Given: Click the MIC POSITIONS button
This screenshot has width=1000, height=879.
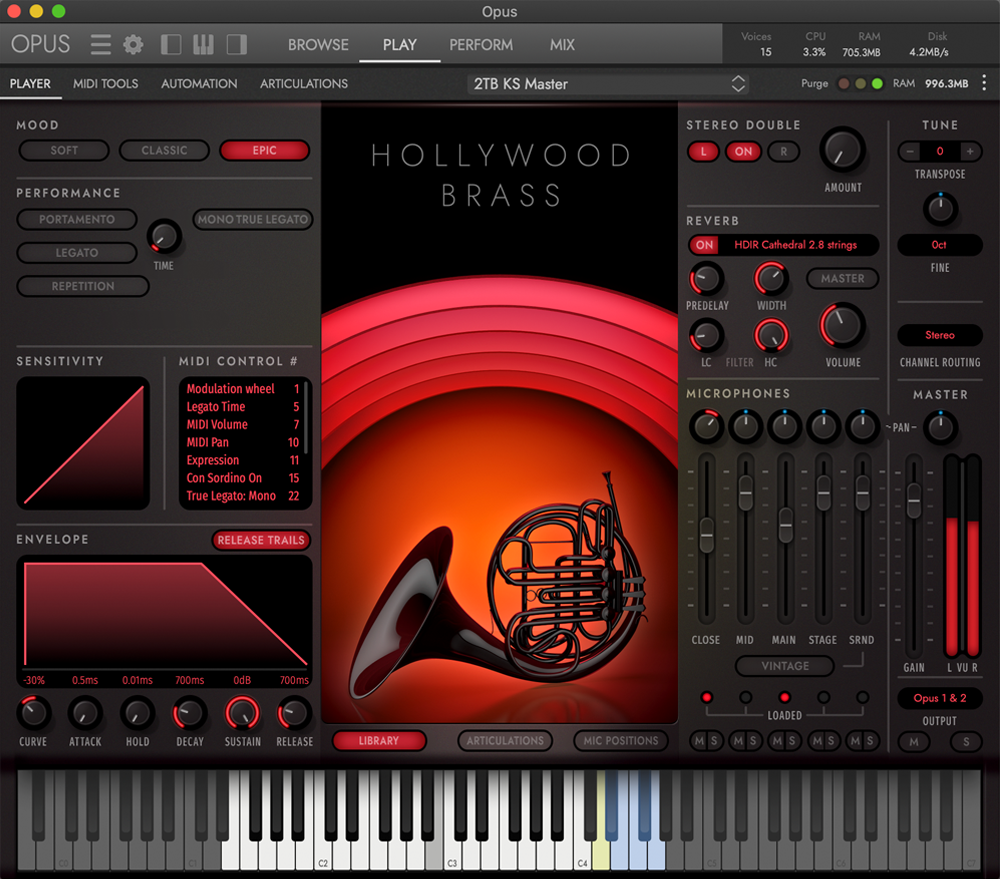Looking at the screenshot, I should (x=619, y=741).
